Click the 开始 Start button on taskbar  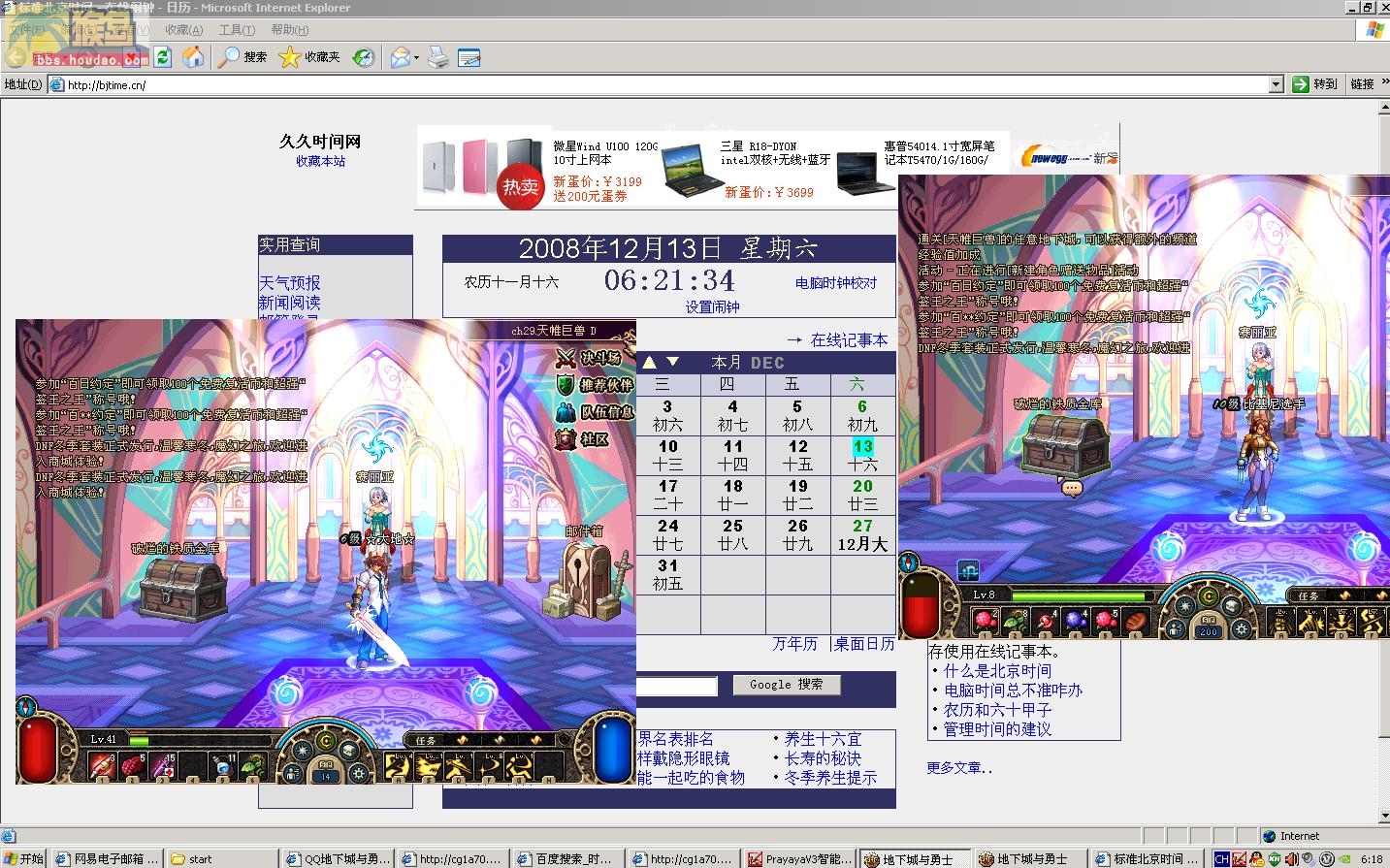23,859
